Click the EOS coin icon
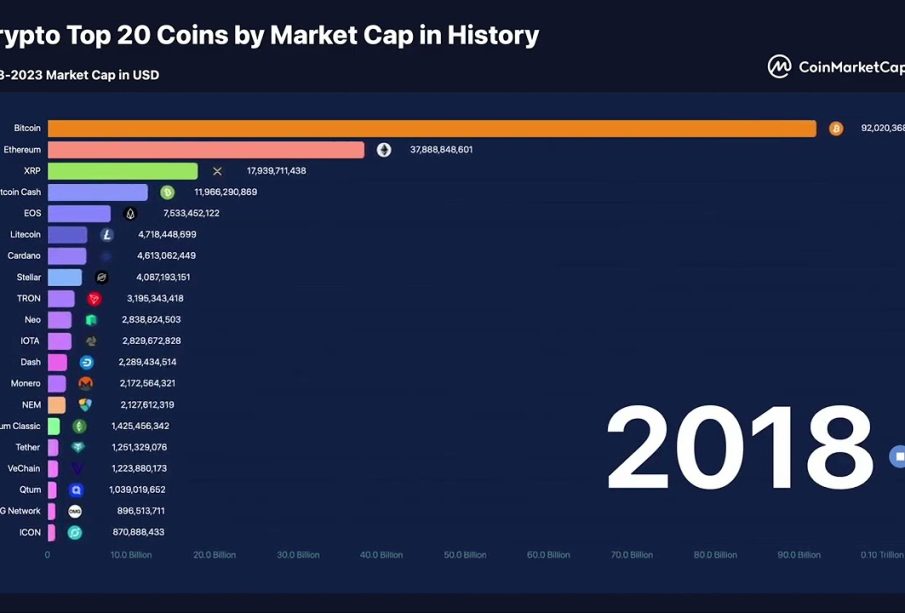905x613 pixels. coord(130,213)
